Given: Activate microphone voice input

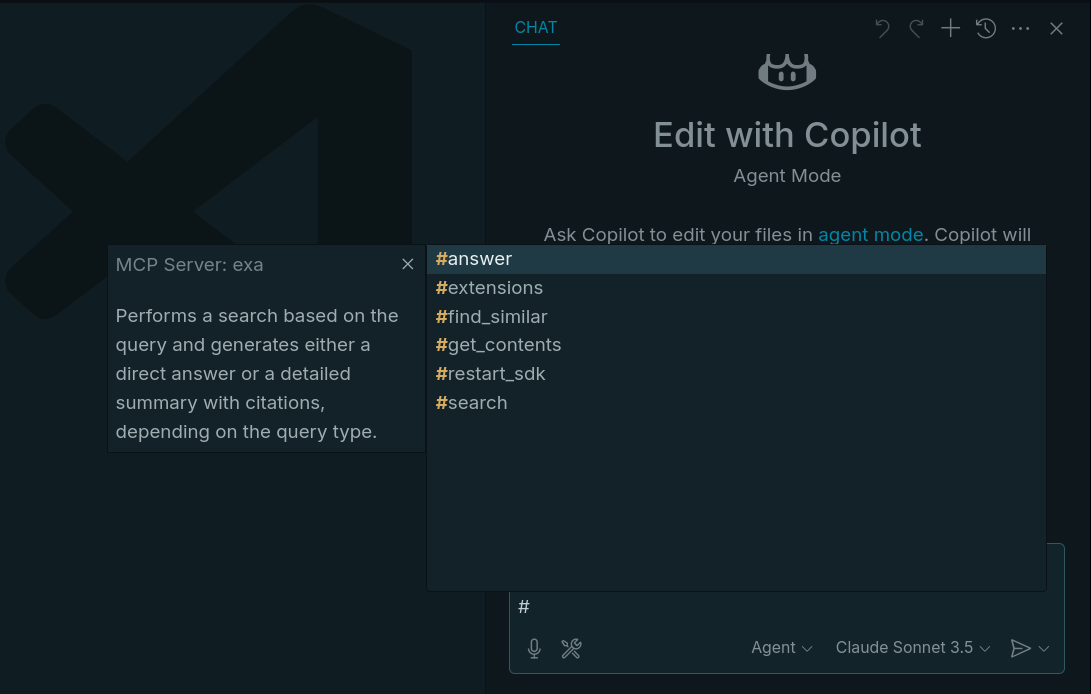Looking at the screenshot, I should (534, 648).
